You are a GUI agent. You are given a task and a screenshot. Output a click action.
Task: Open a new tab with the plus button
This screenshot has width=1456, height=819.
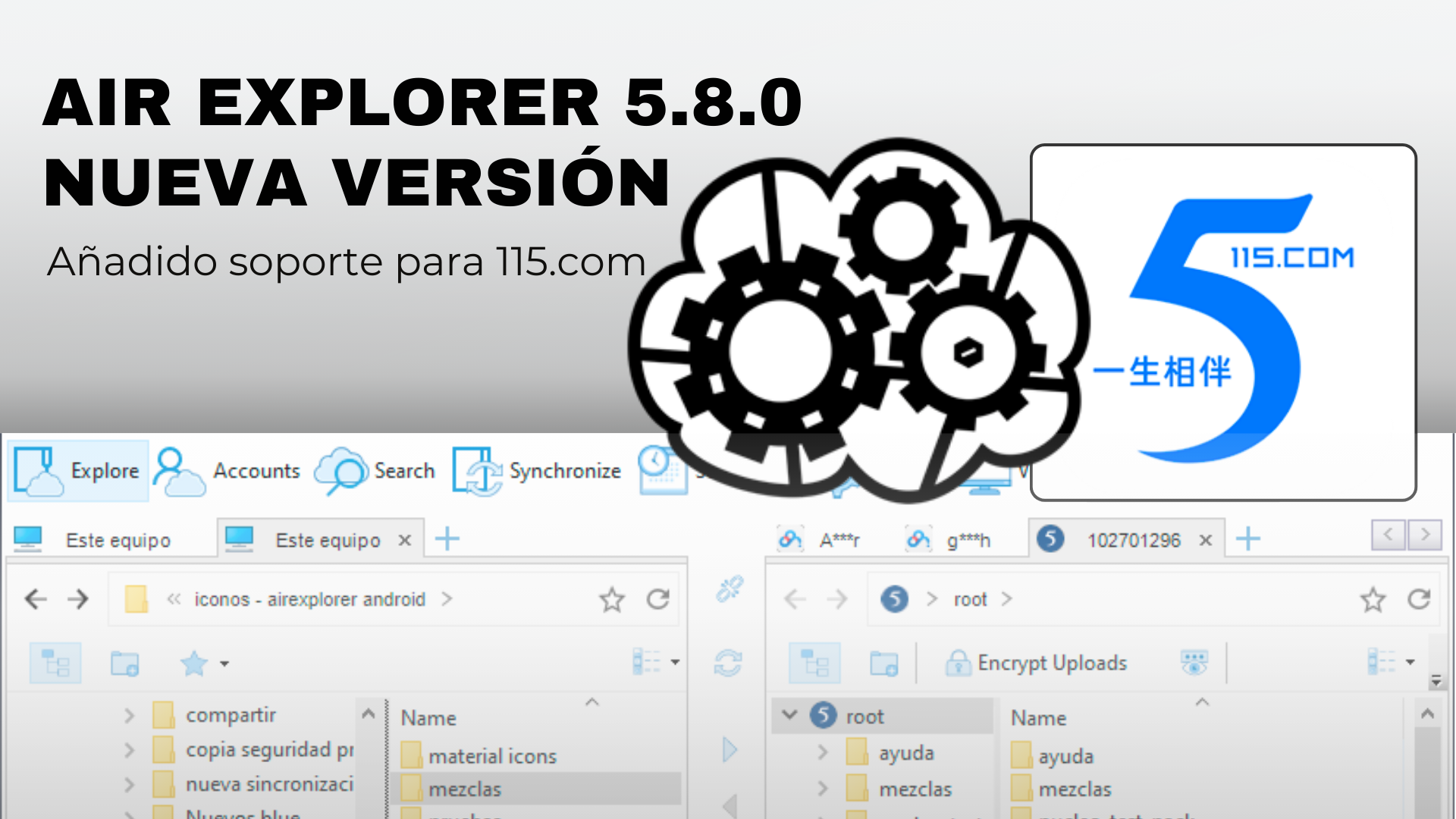[447, 539]
